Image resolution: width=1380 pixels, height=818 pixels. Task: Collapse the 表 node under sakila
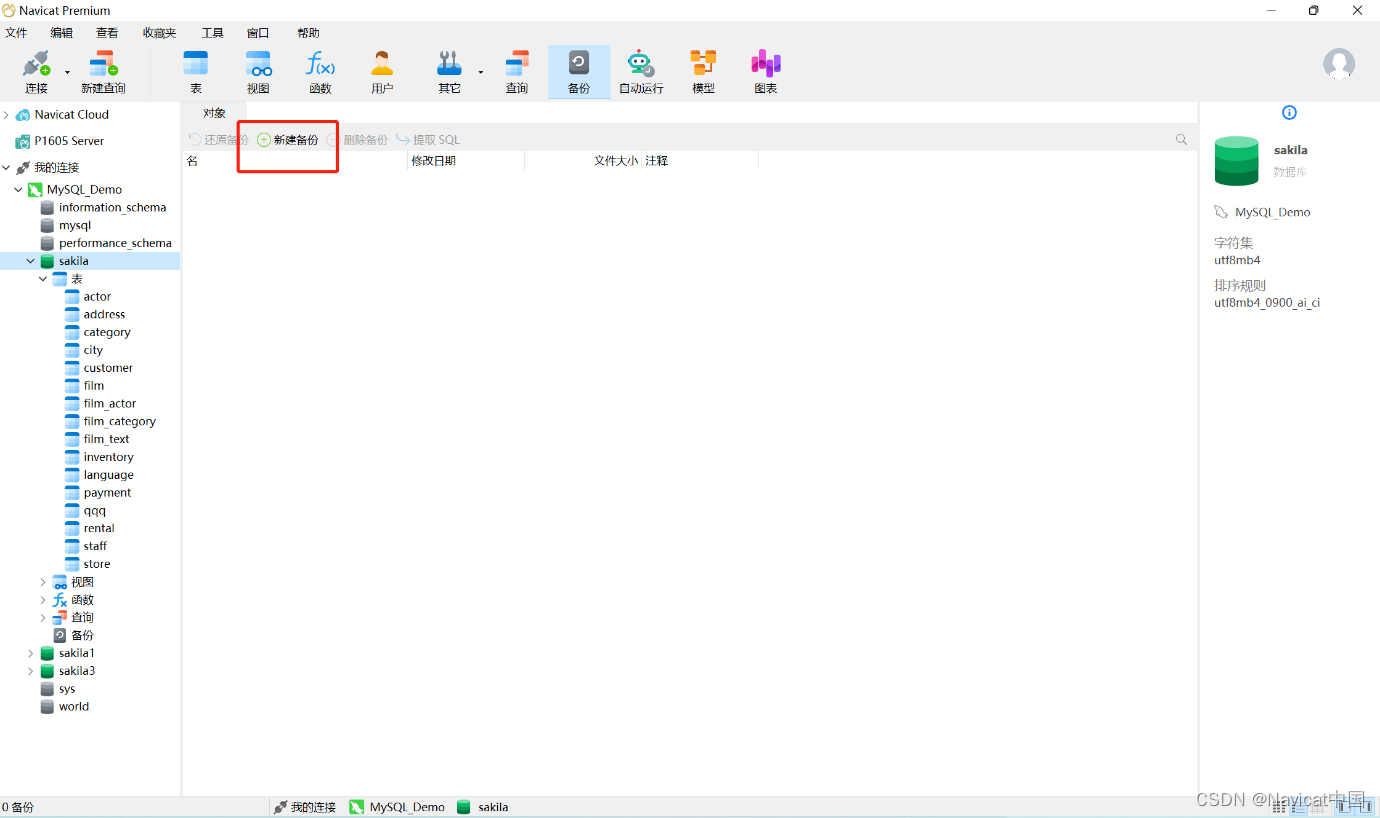[x=43, y=279]
